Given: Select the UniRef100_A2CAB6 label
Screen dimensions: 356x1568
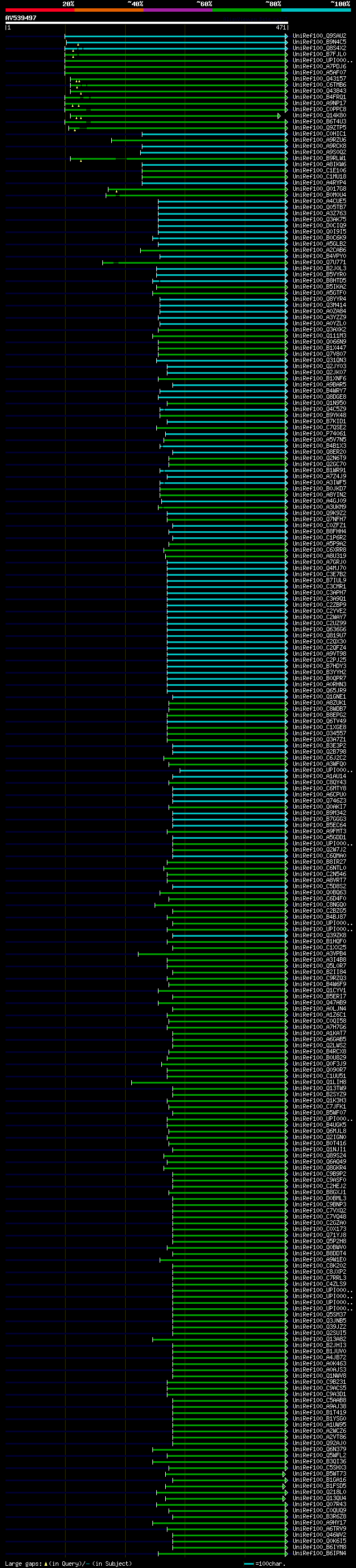Looking at the screenshot, I should [319, 250].
